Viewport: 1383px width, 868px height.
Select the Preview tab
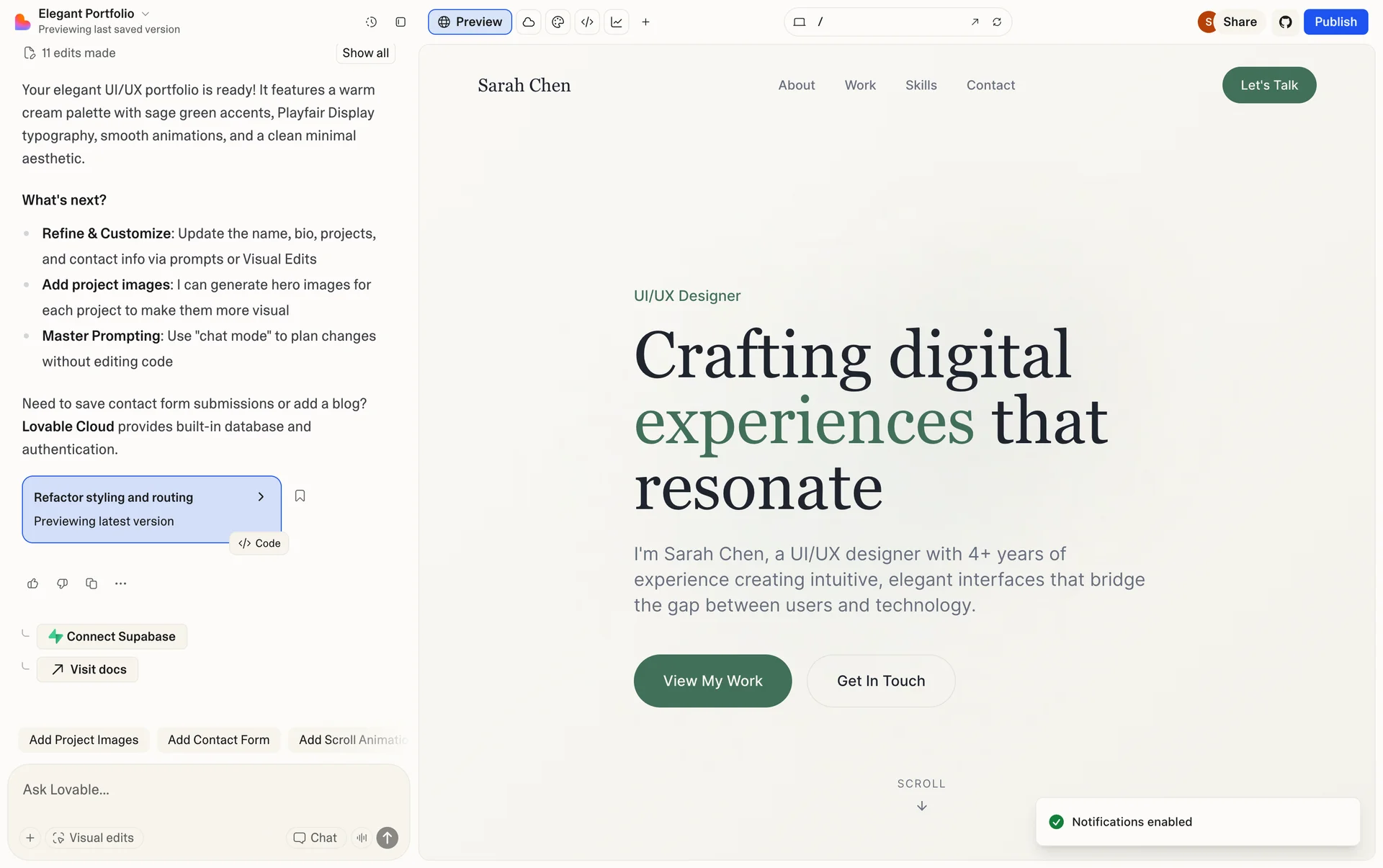470,22
